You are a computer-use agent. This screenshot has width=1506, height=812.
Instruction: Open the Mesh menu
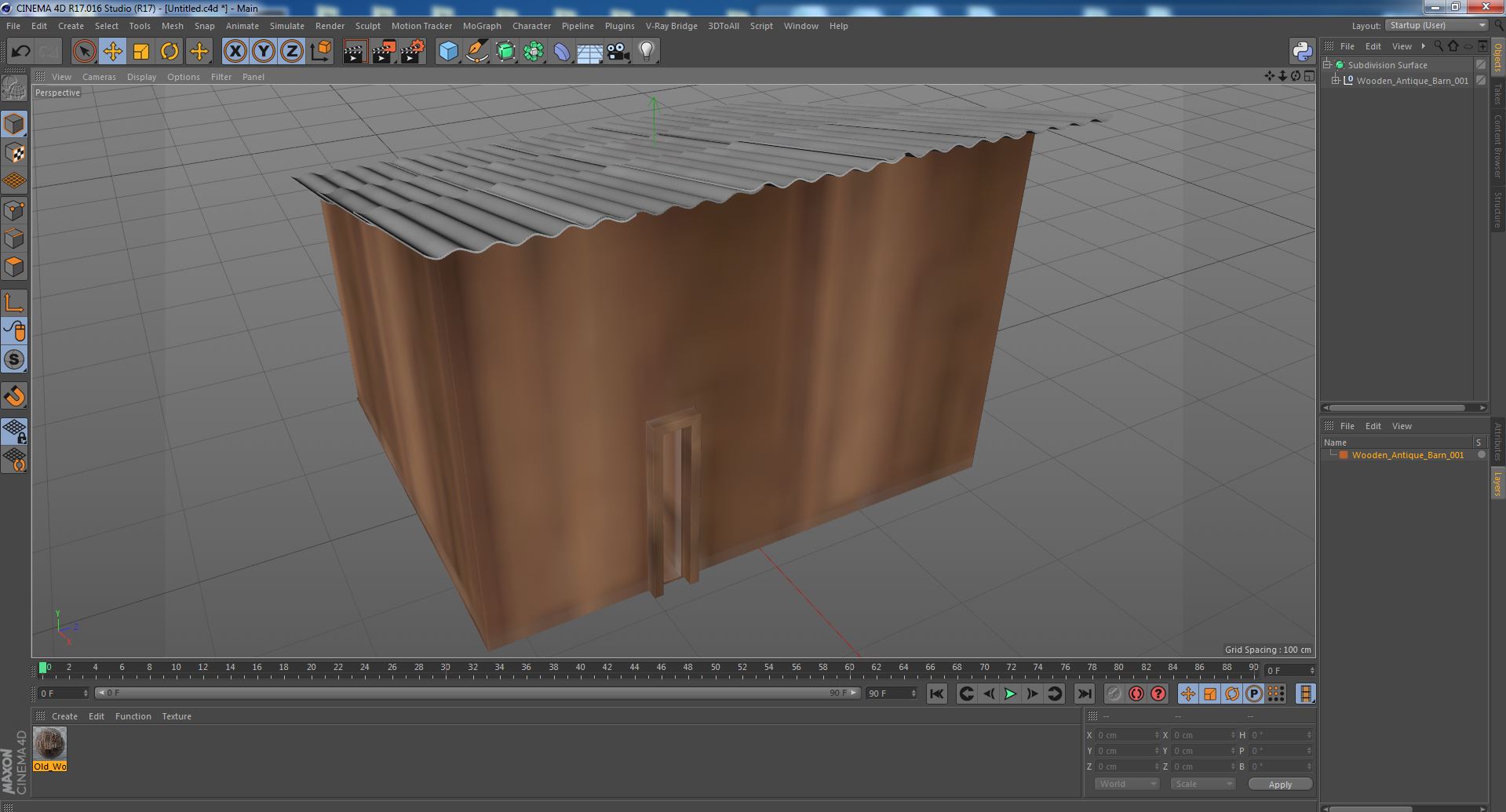coord(172,26)
